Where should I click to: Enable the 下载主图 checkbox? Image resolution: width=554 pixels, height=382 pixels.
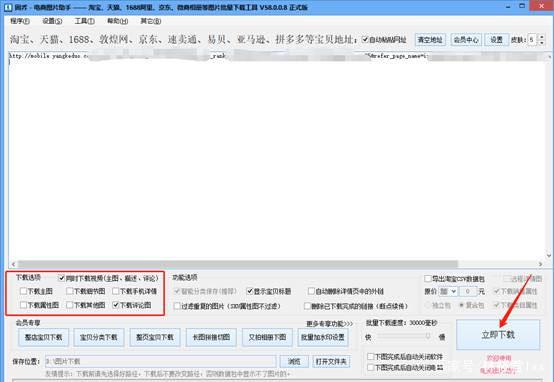[x=23, y=291]
